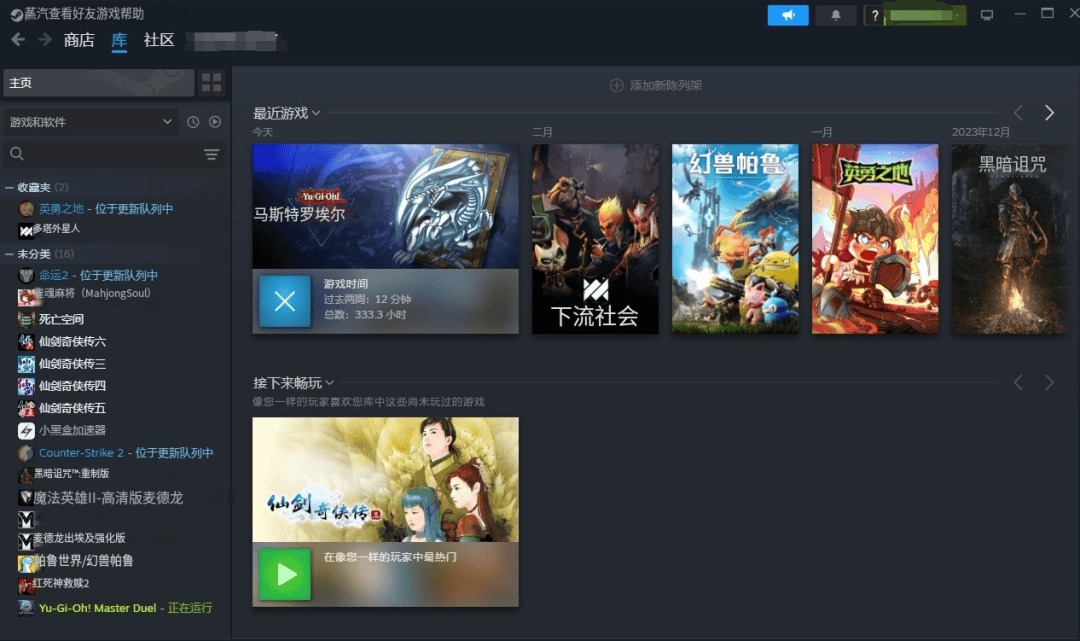This screenshot has width=1080, height=641.
Task: Click the megaphone announcements icon
Action: tap(788, 15)
